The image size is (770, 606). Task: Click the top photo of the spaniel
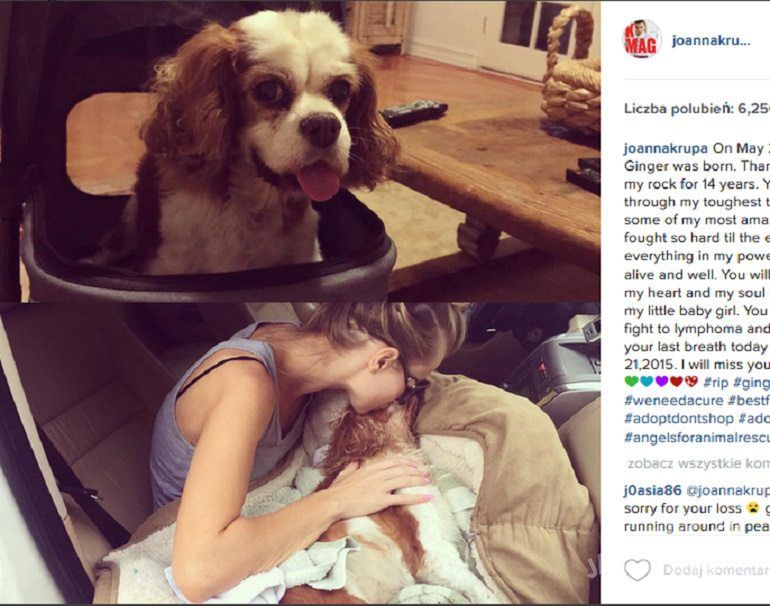click(300, 151)
